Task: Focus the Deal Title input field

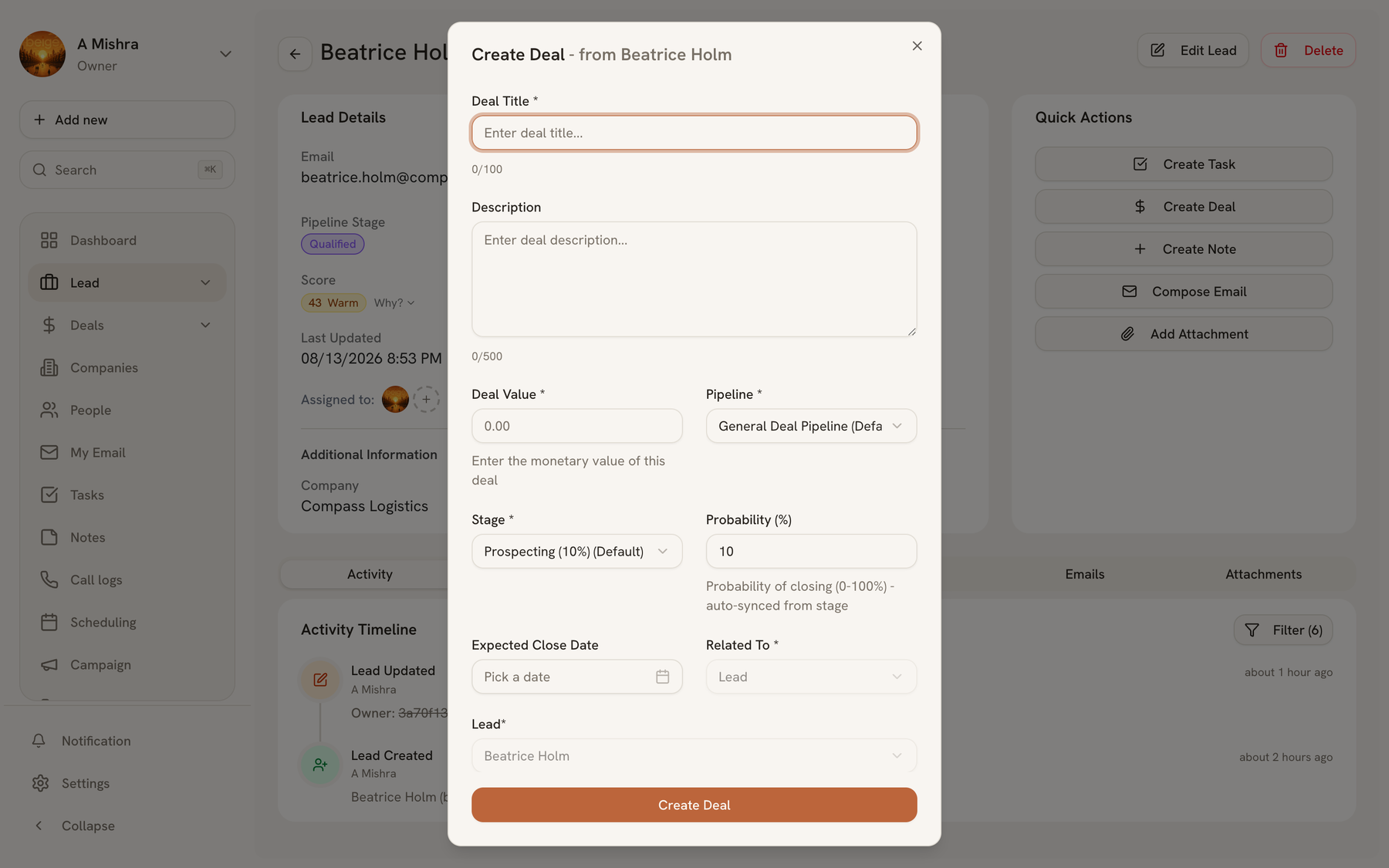Action: pos(694,133)
